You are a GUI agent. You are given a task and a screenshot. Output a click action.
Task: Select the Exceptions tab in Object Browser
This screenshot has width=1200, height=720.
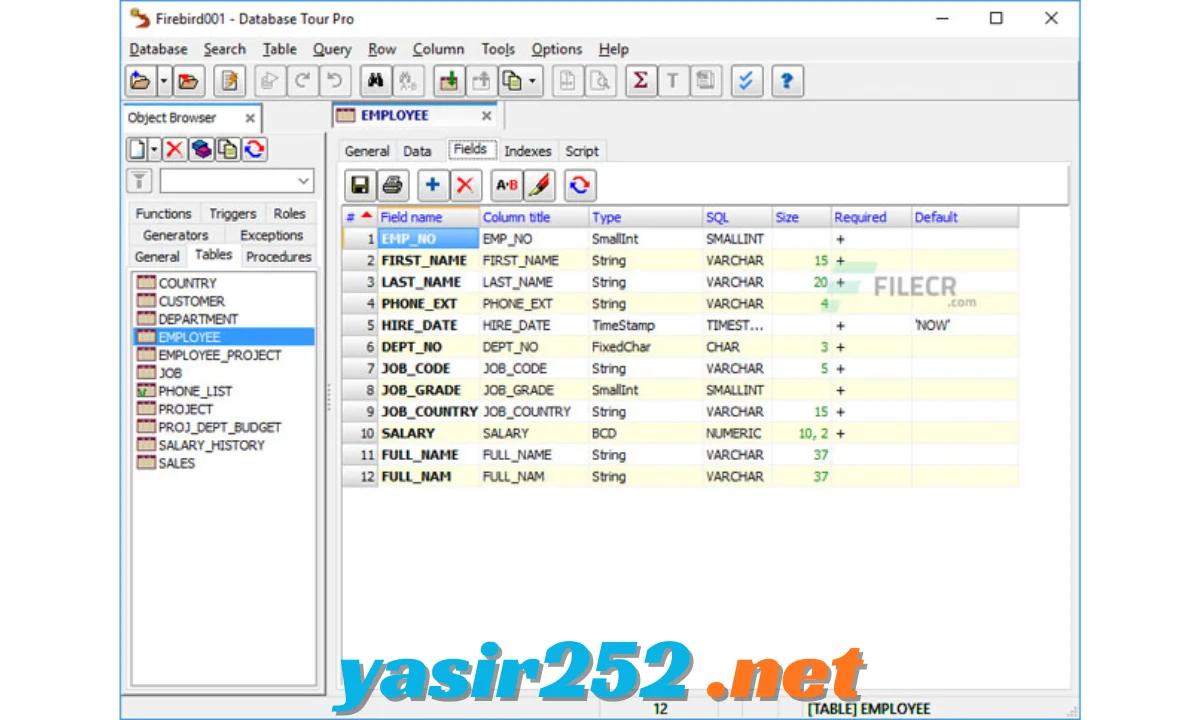271,235
